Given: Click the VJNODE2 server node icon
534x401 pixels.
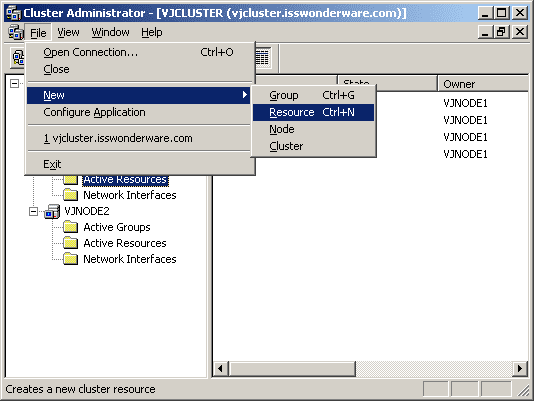Looking at the screenshot, I should 52,212.
